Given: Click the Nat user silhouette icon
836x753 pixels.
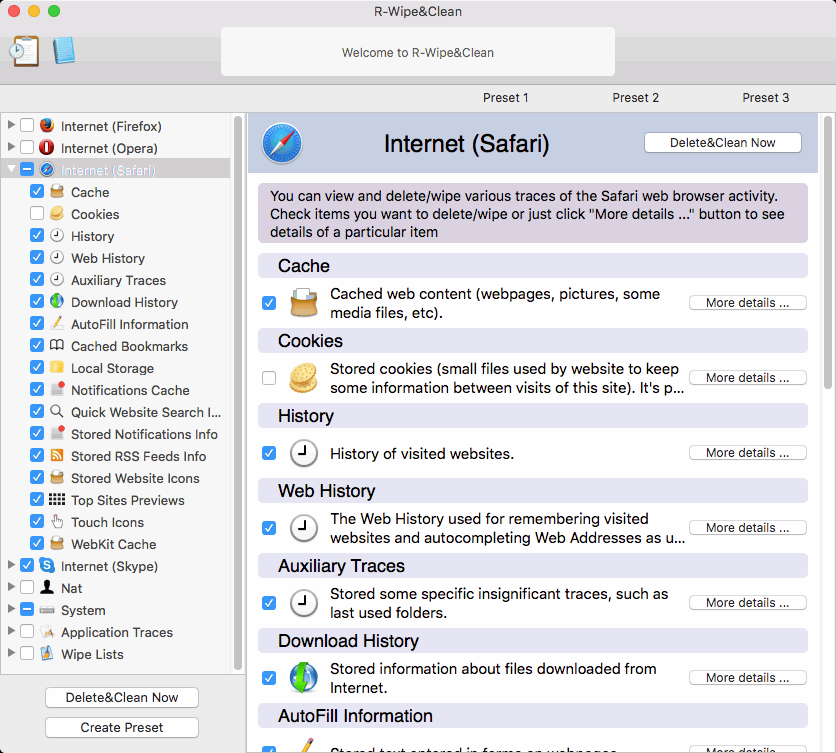Looking at the screenshot, I should point(47,587).
